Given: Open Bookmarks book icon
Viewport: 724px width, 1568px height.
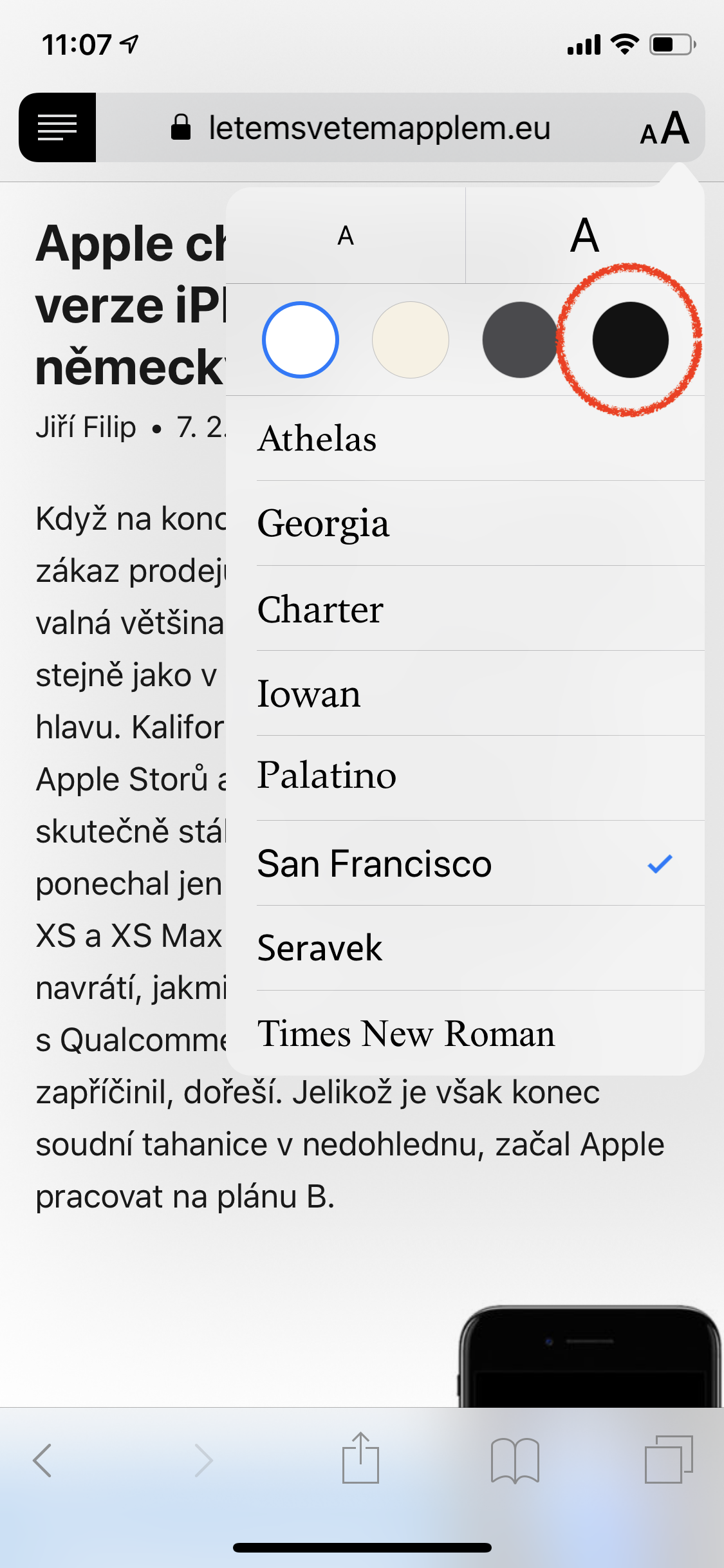Looking at the screenshot, I should (x=515, y=1460).
